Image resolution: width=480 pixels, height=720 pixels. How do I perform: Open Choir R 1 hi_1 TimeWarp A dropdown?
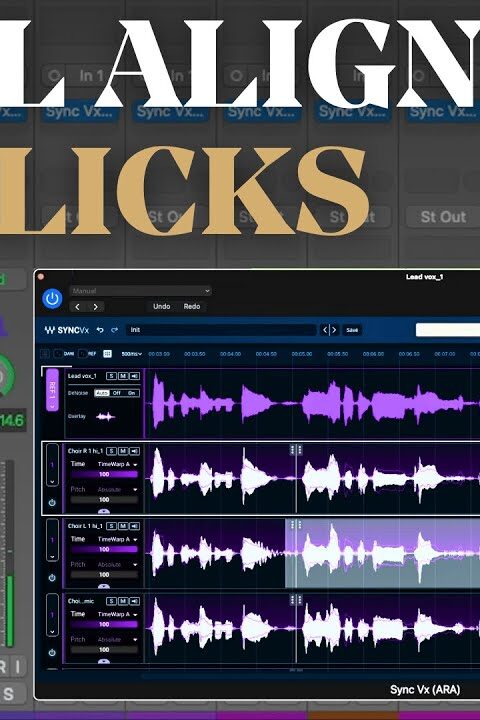pyautogui.click(x=118, y=464)
